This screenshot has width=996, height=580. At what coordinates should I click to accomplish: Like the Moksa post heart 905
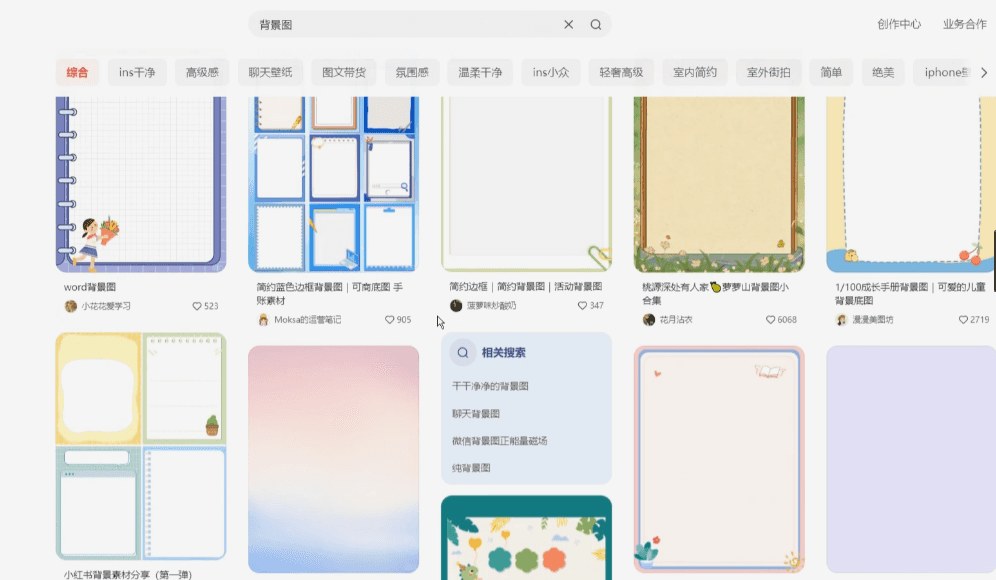(389, 320)
